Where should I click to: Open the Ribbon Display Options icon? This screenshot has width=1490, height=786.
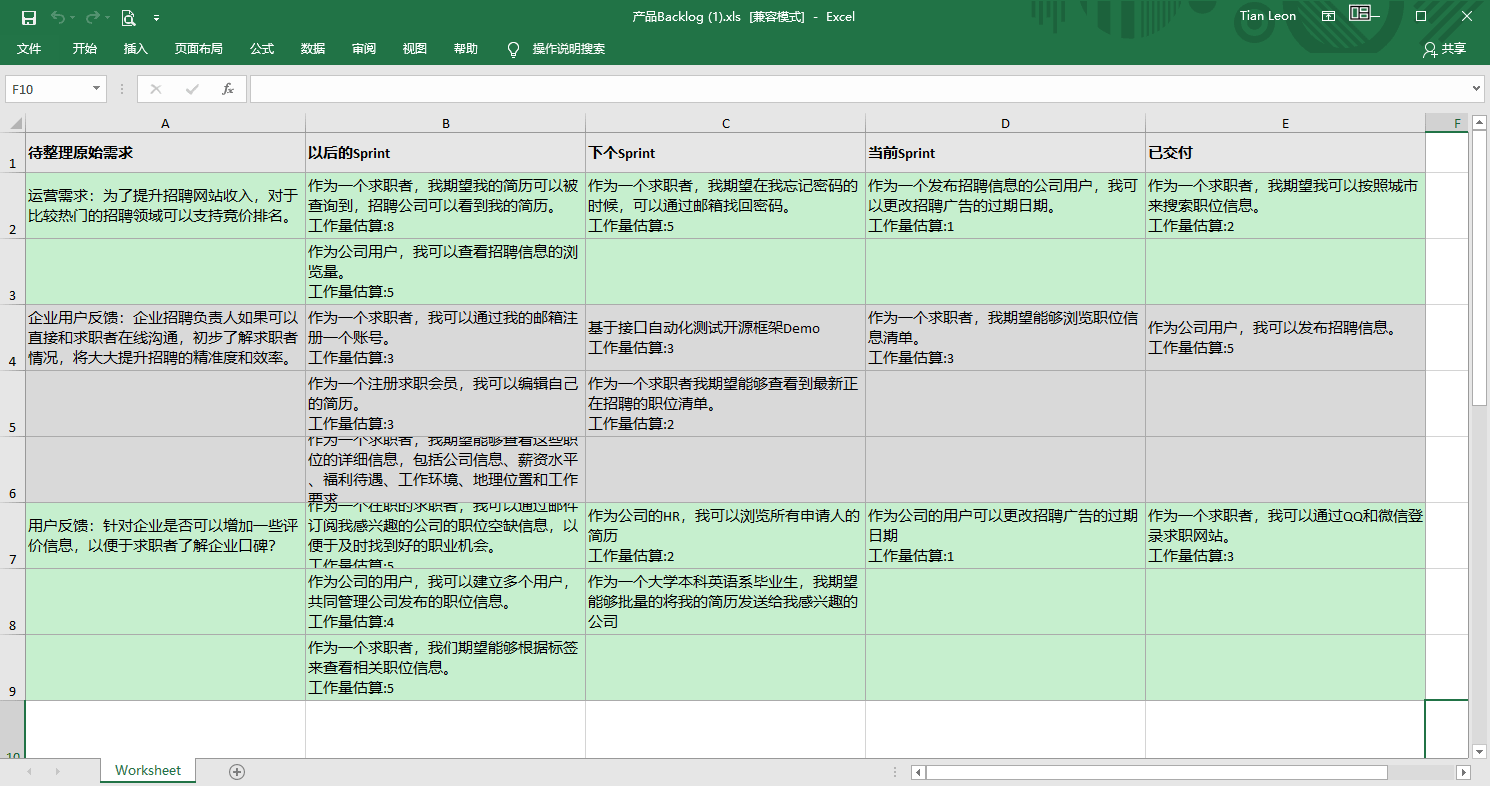[1328, 16]
